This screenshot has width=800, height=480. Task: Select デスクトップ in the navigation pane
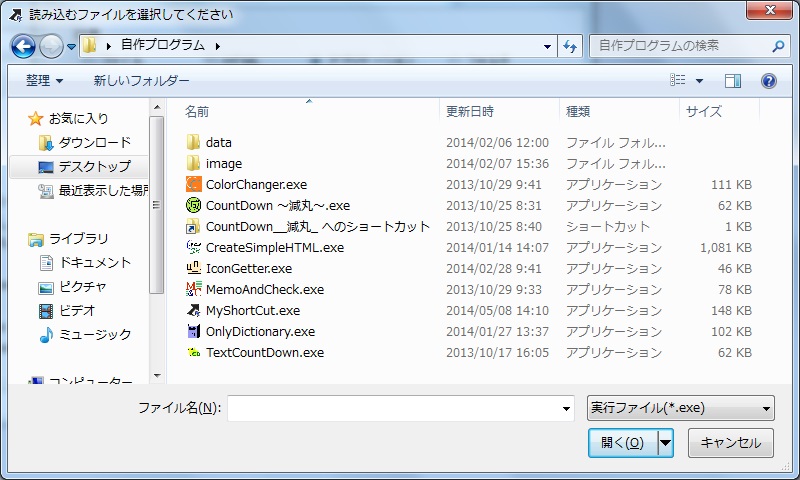coord(95,167)
